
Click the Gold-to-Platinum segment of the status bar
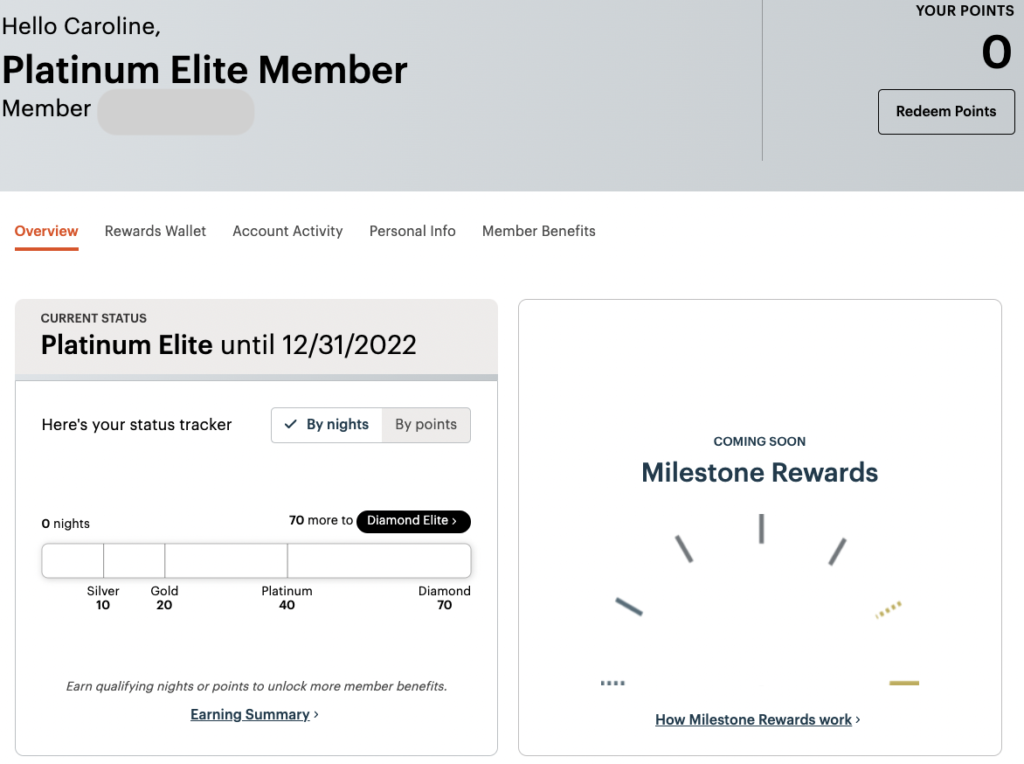coord(226,561)
